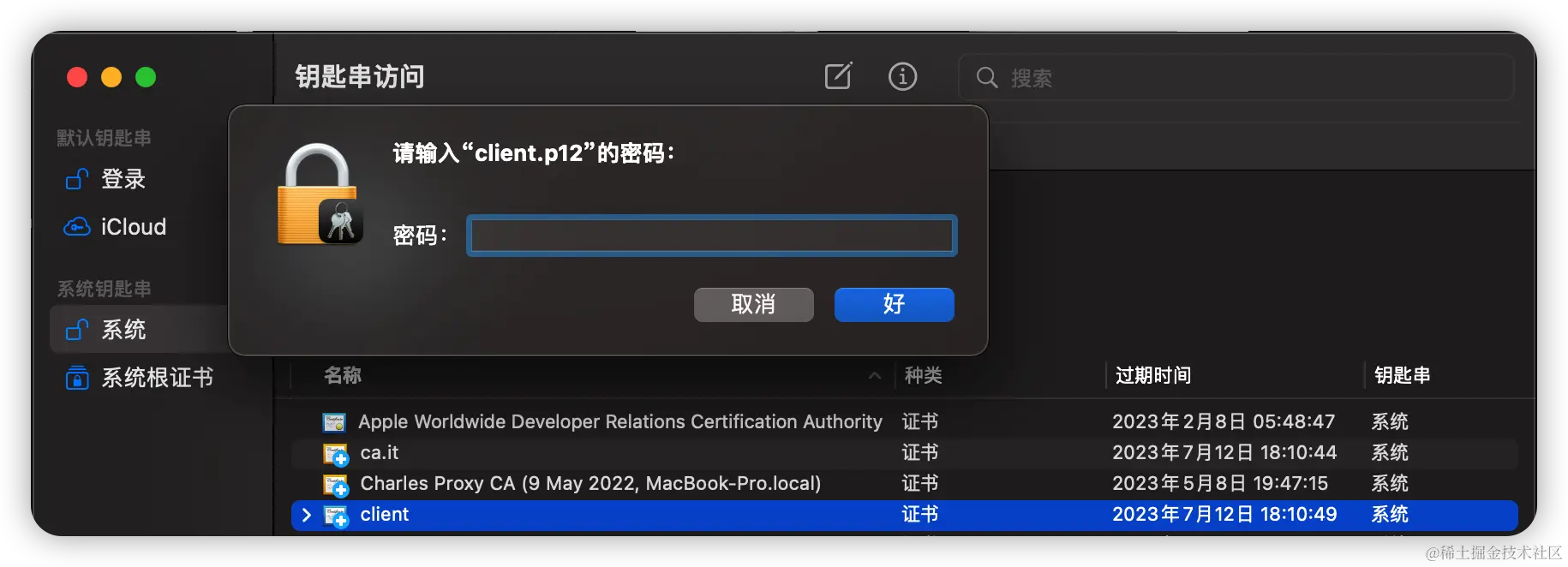Click the magnifier icon in the search box

[987, 77]
